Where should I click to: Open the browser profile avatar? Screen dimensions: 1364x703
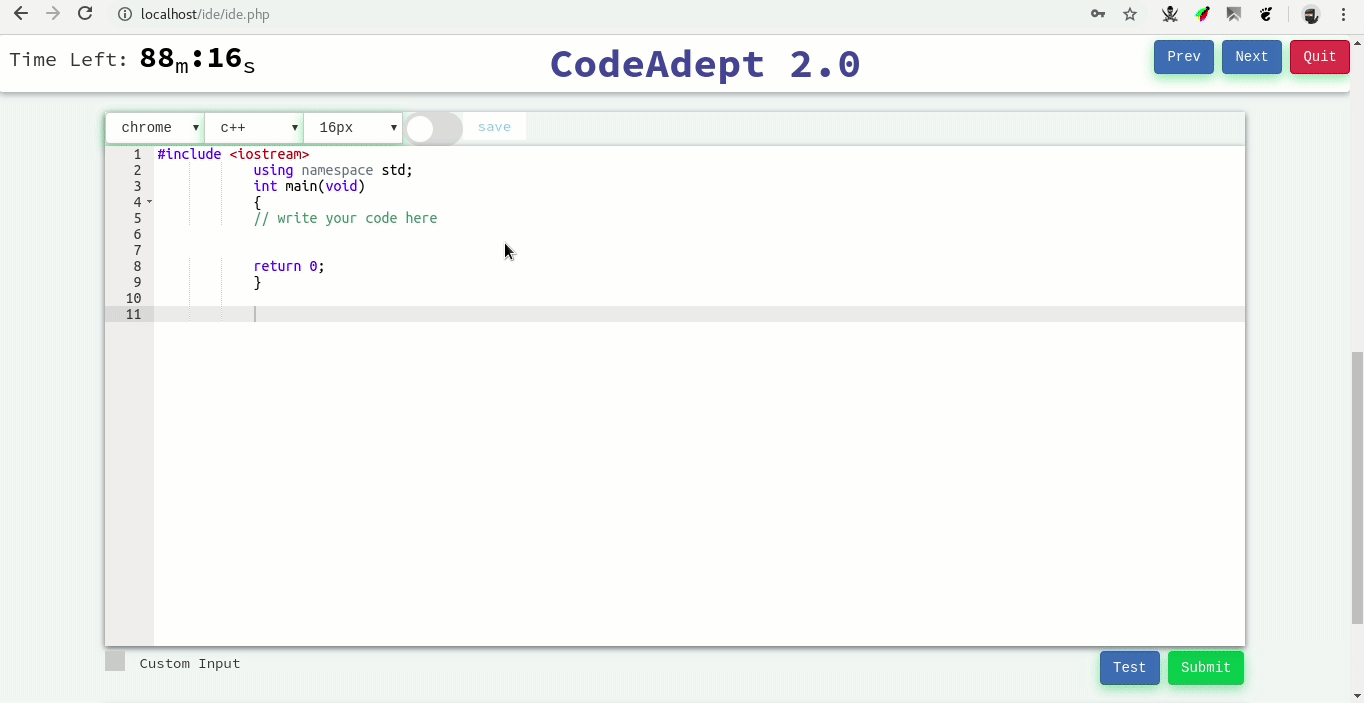tap(1311, 14)
